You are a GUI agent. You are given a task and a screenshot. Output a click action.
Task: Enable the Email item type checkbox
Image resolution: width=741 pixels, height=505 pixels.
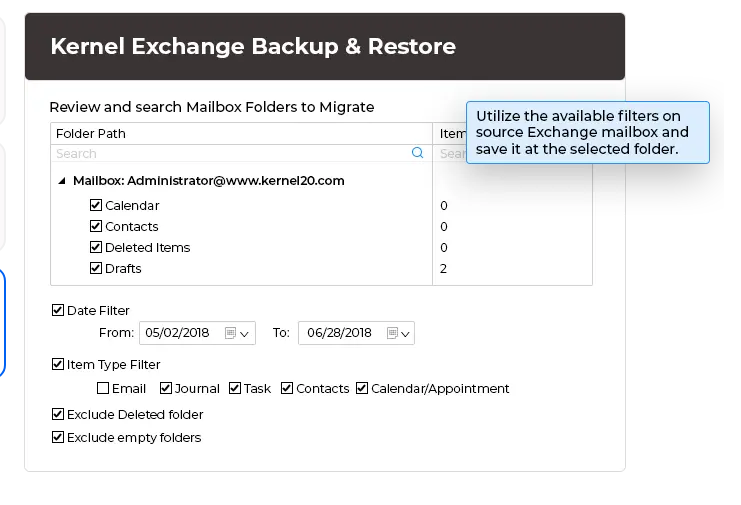coord(103,388)
